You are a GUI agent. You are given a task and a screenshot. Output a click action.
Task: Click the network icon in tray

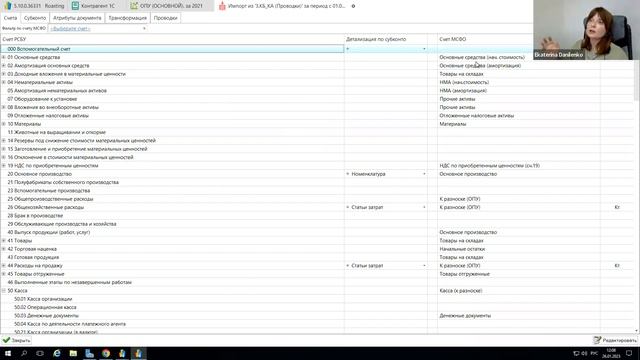pyautogui.click(x=576, y=353)
